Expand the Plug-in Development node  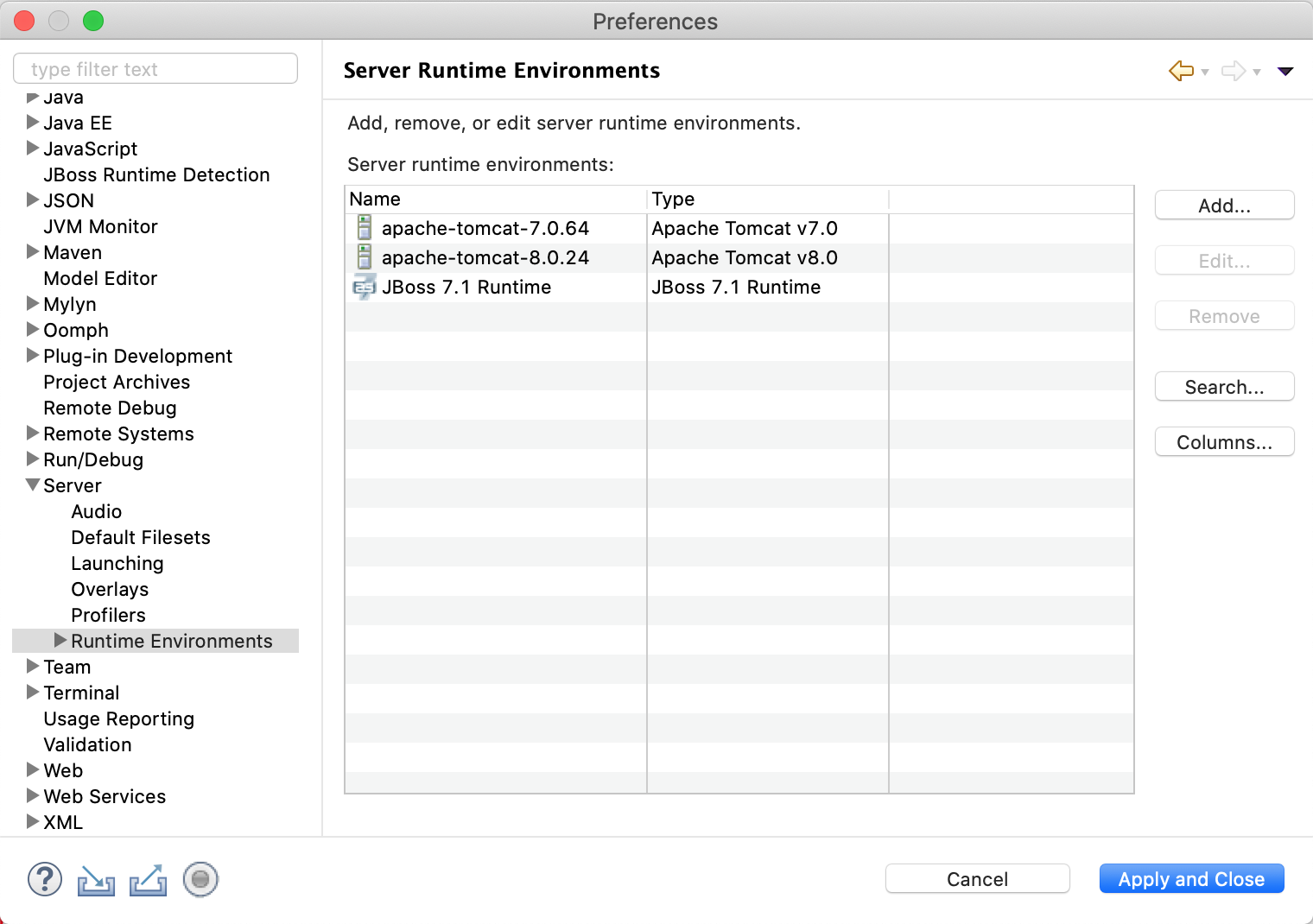33,355
